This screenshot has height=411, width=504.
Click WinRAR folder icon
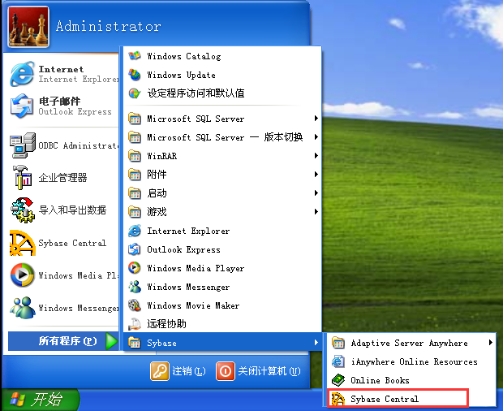[135, 156]
